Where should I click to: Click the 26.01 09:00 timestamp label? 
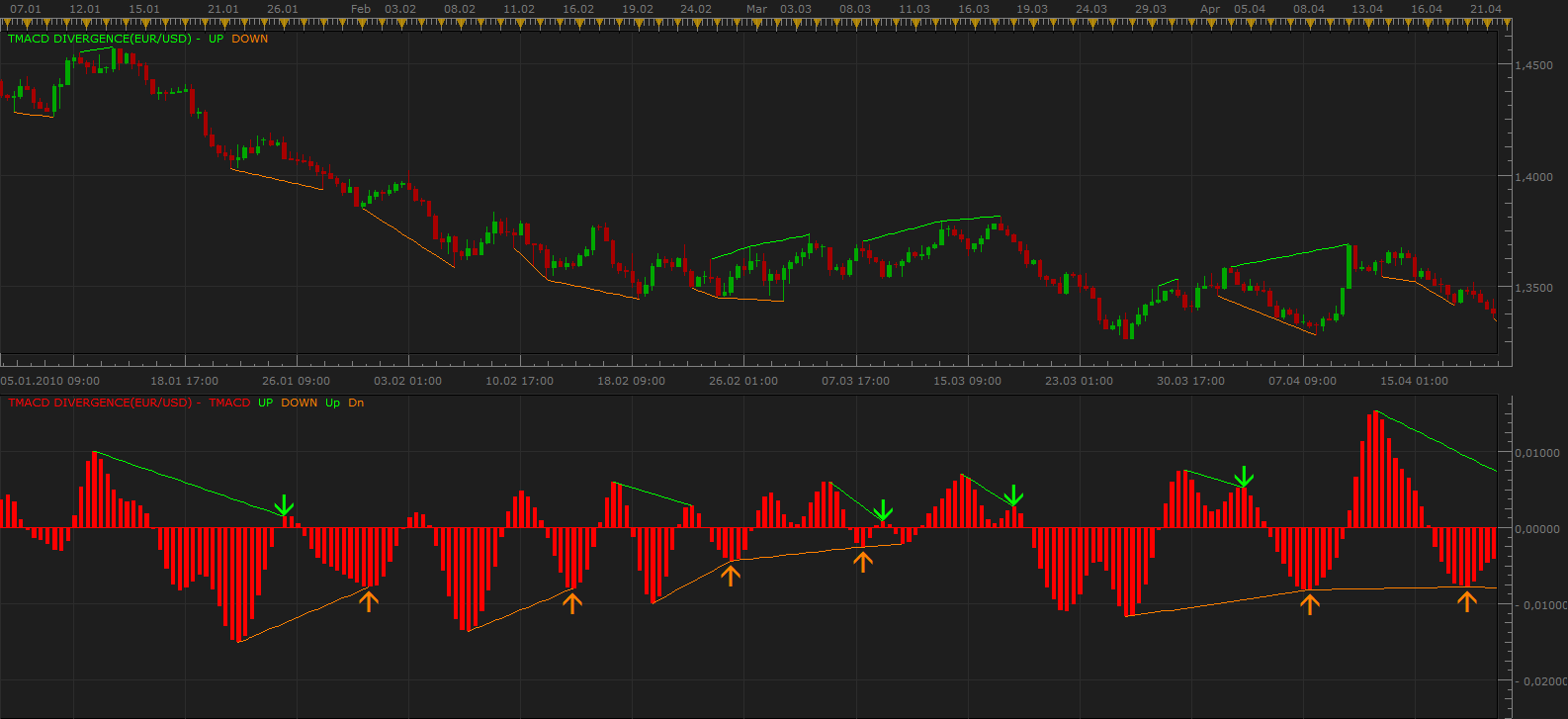[297, 381]
